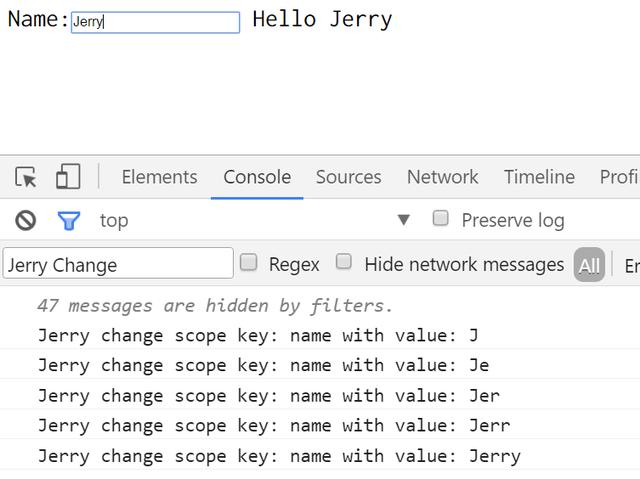The image size is (640, 479).
Task: Toggle the device toolbar icon
Action: (68, 177)
